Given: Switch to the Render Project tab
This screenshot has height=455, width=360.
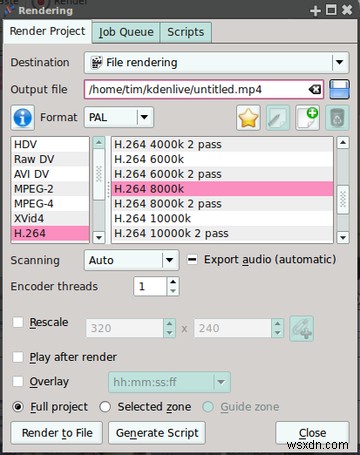Looking at the screenshot, I should (x=47, y=31).
